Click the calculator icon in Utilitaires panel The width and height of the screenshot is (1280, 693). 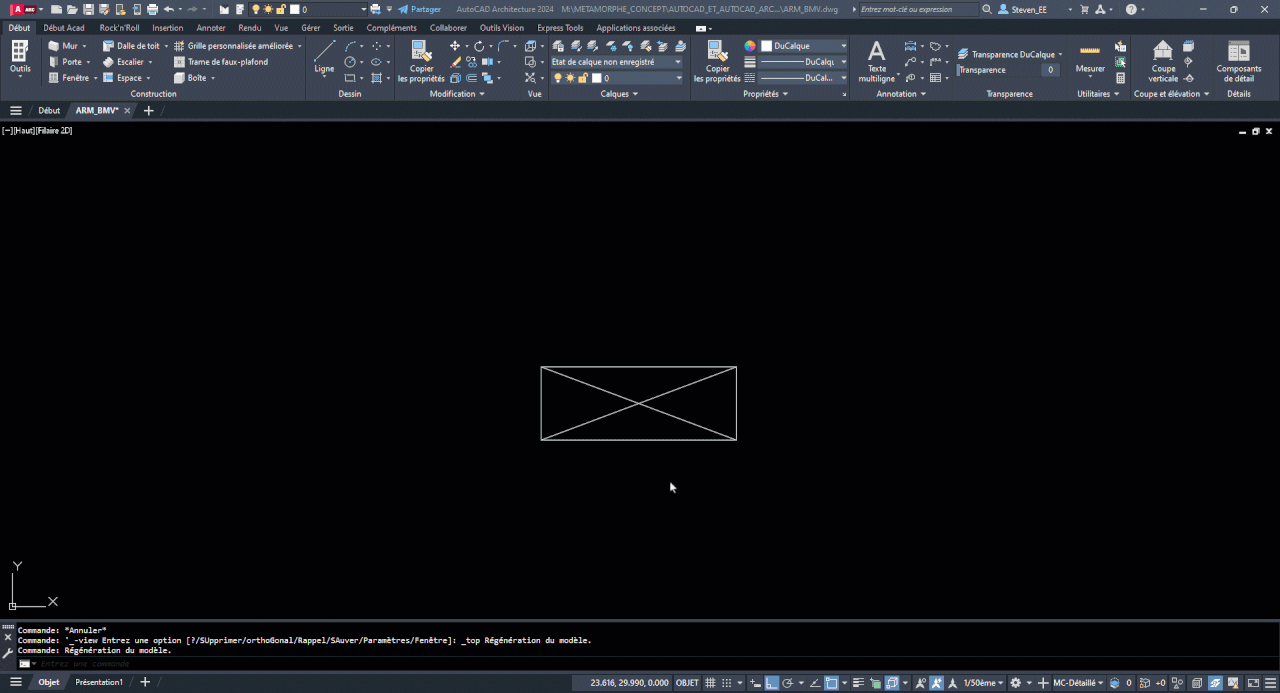click(1120, 78)
